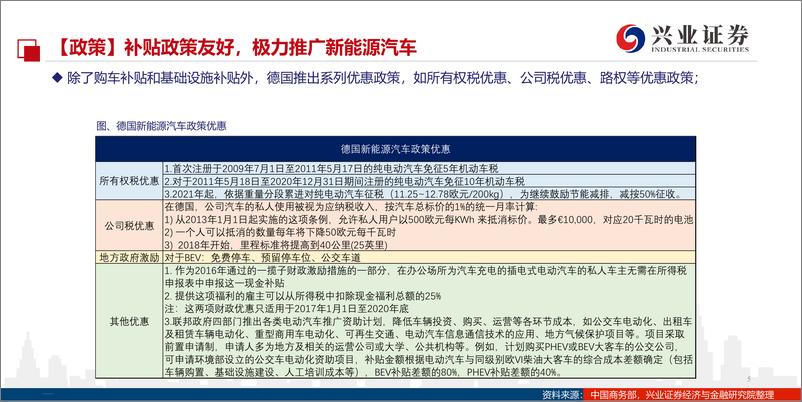802x402 pixels.
Task: Click the note 注：这两项财政优惠只适用于
Action: pyautogui.click(x=286, y=309)
